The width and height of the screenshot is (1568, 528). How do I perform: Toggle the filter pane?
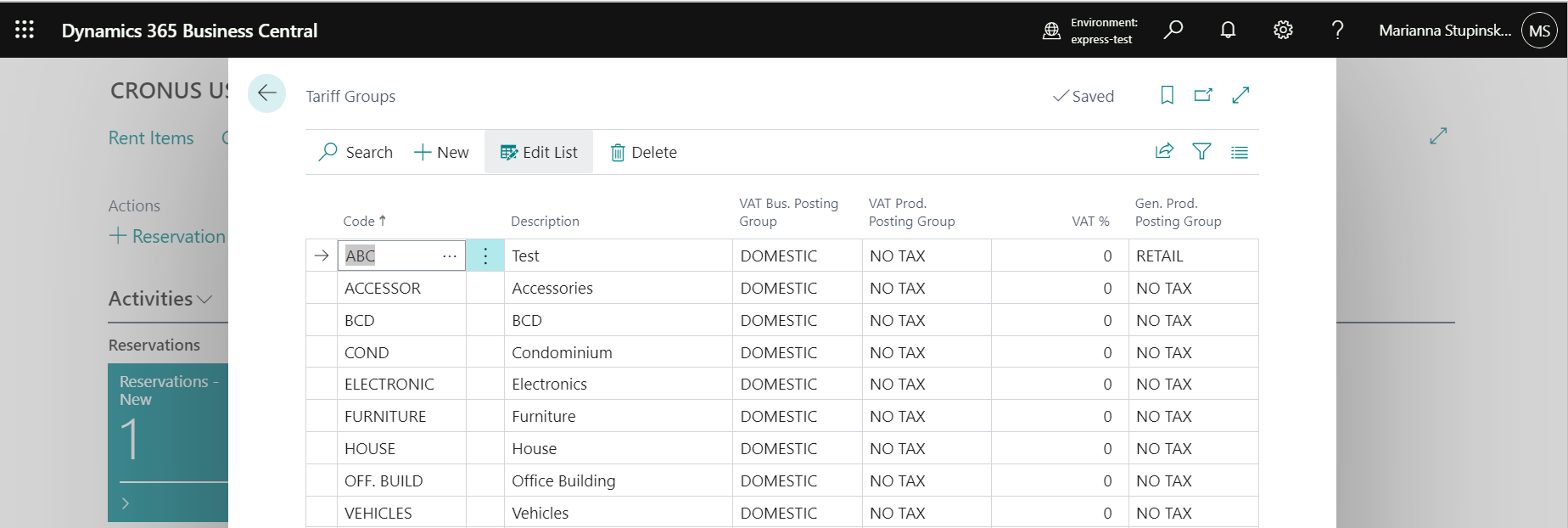click(1201, 151)
